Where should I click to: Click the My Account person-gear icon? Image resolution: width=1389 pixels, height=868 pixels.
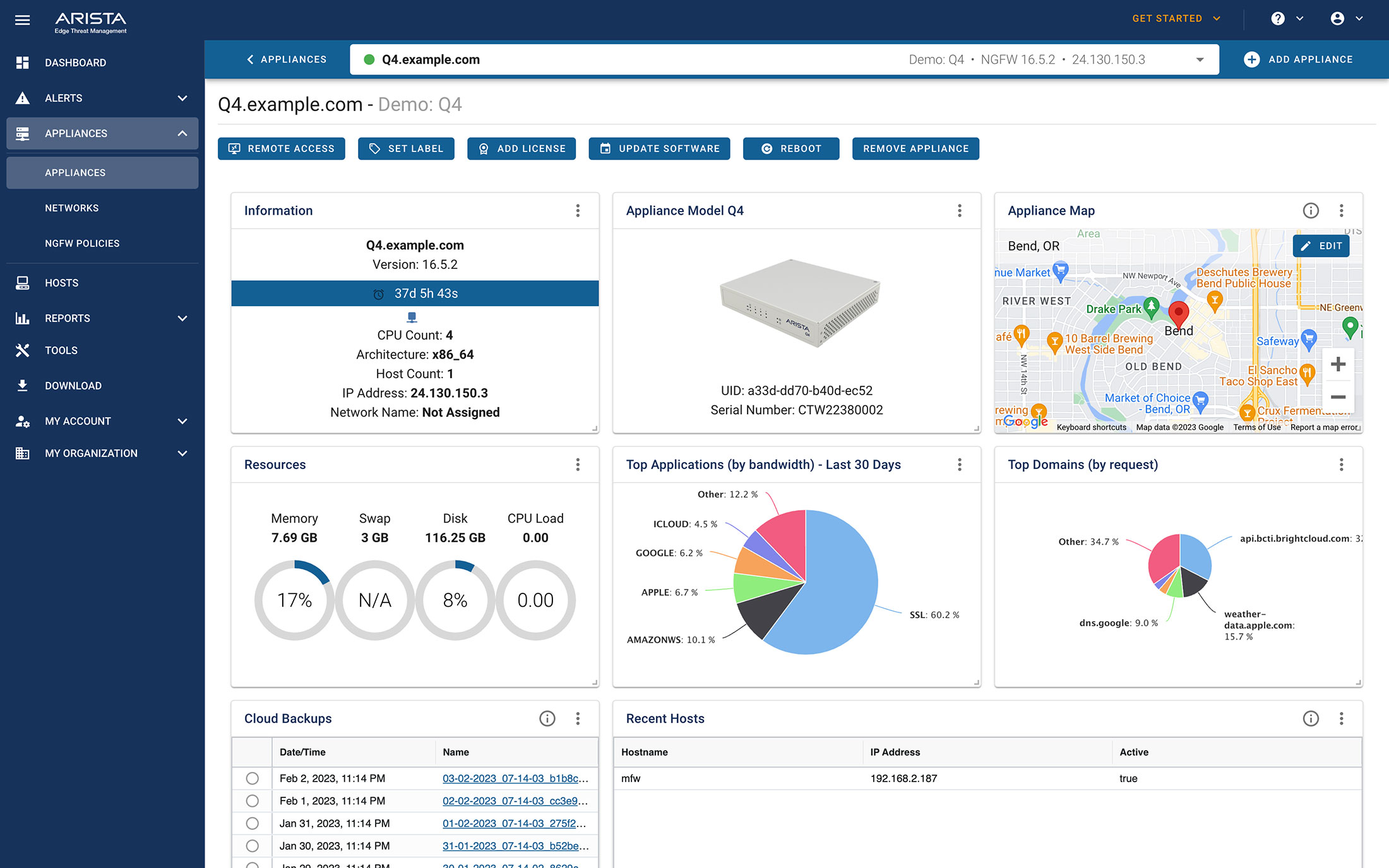(x=23, y=421)
